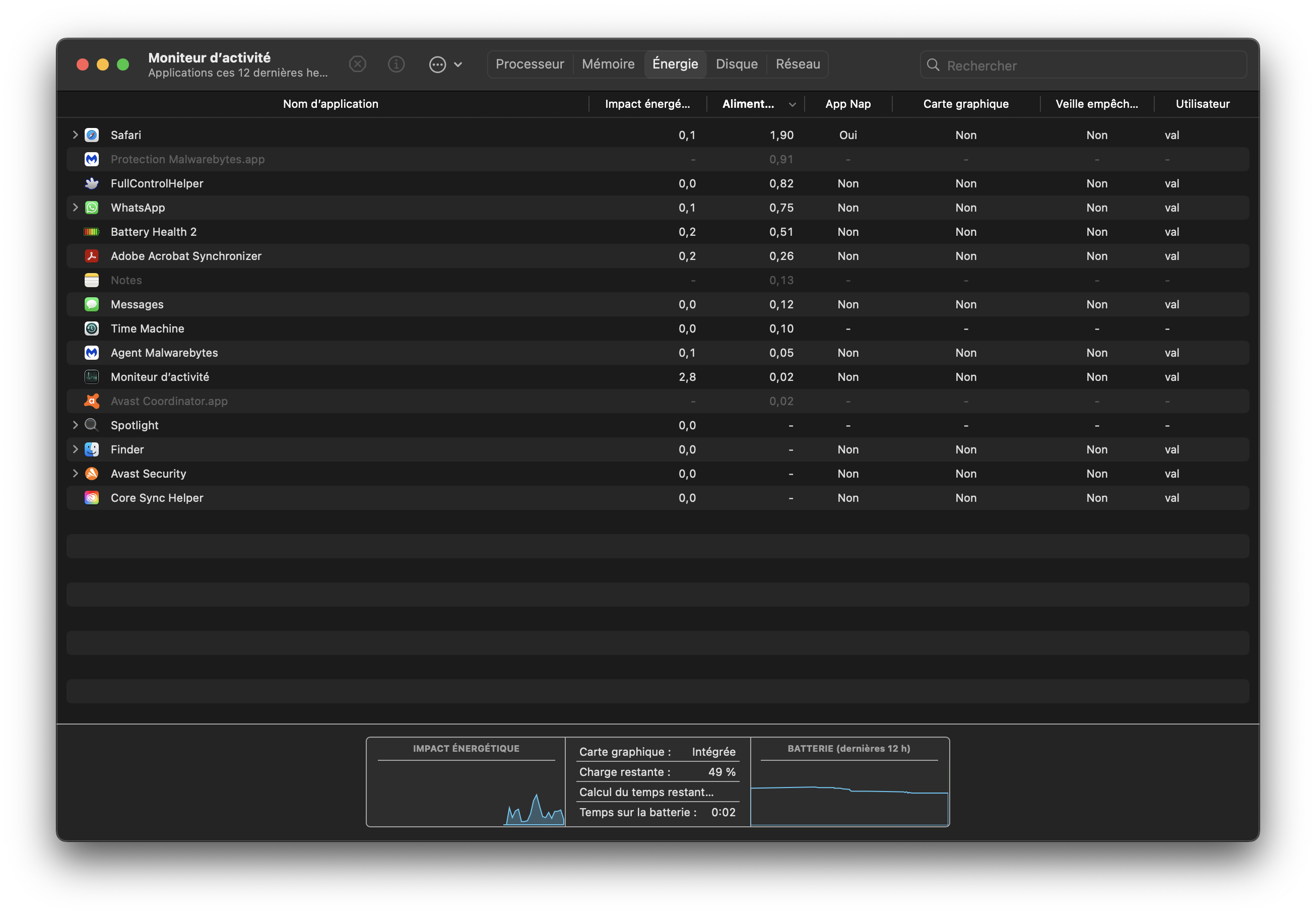
Task: Click Safari's Oui App Nap value
Action: (x=848, y=135)
